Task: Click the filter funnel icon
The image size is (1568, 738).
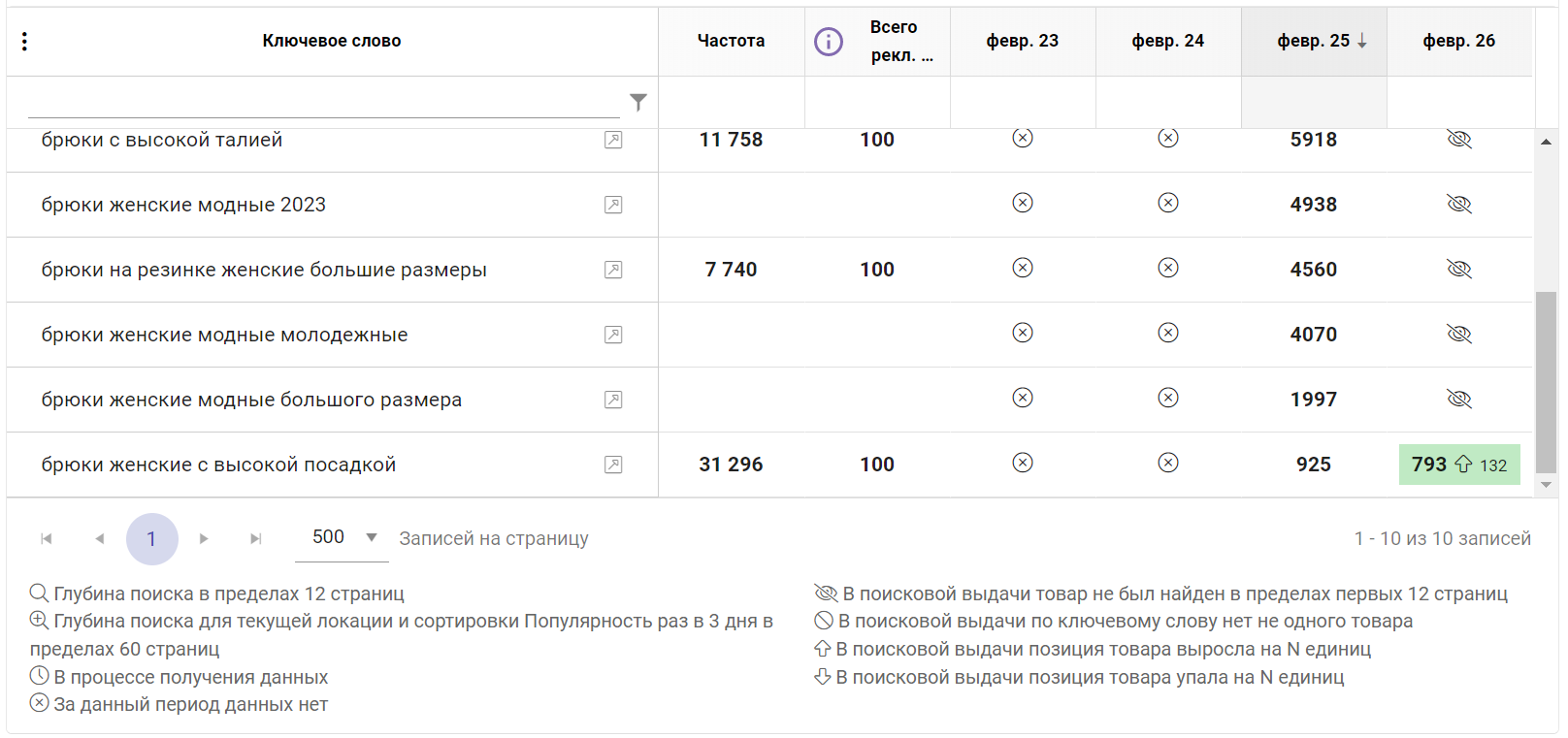Action: coord(637,102)
